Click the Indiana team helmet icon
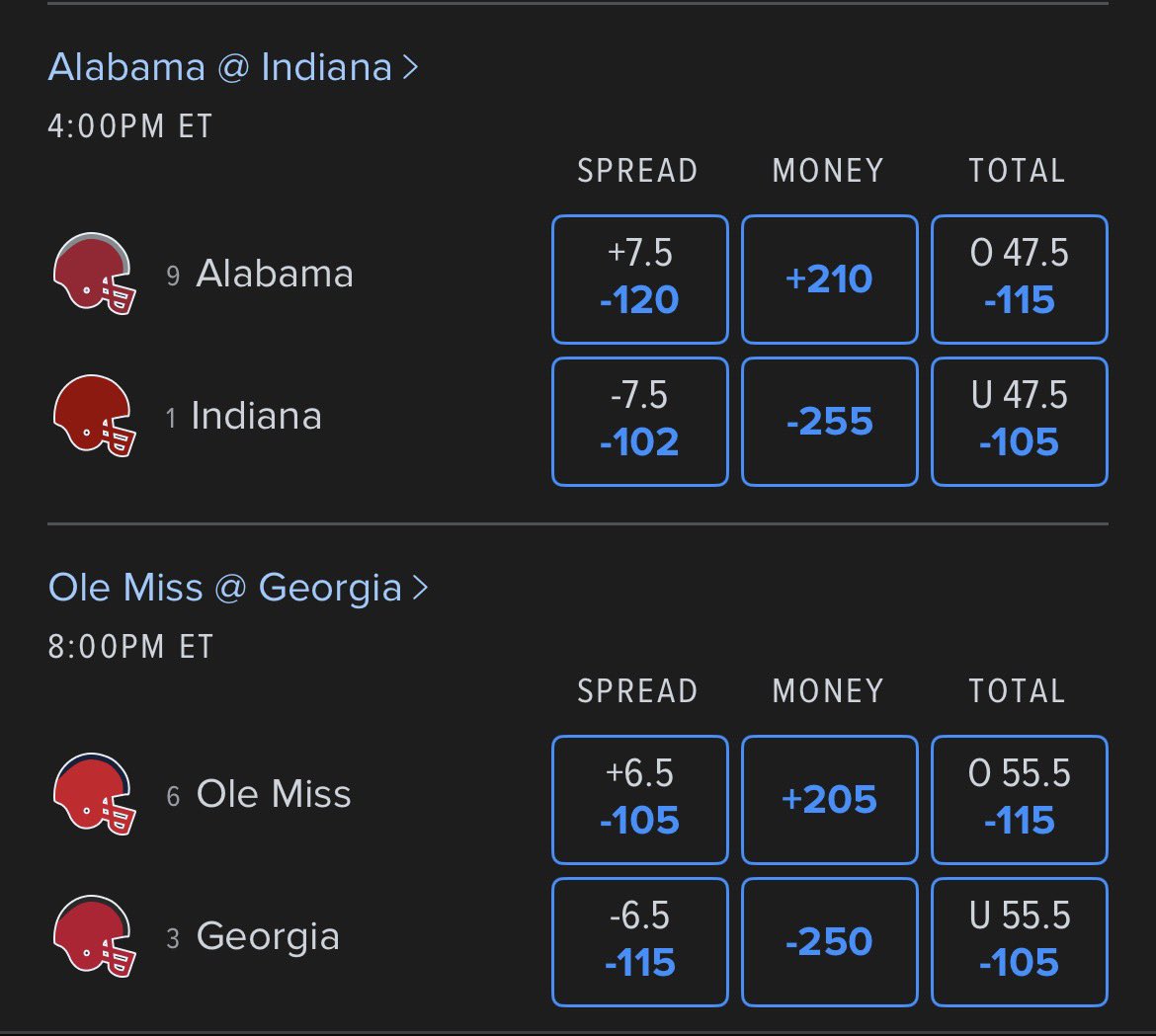Screen dimensions: 1156x1036 pos(95,417)
